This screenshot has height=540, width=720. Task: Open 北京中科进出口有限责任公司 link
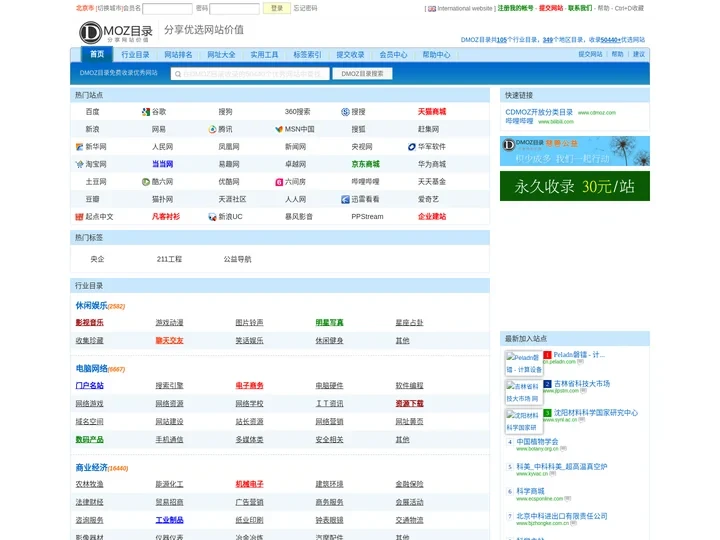click(562, 516)
